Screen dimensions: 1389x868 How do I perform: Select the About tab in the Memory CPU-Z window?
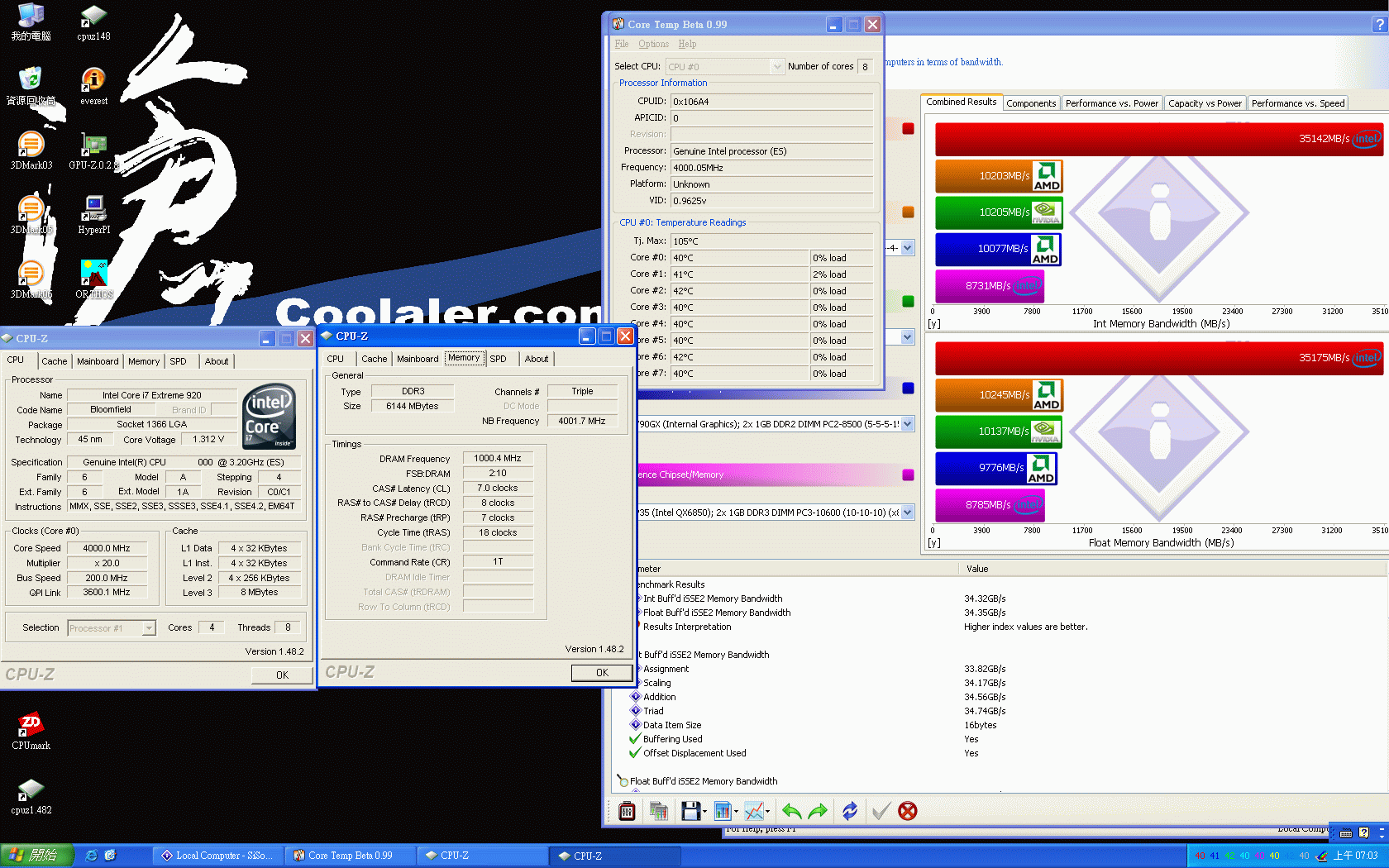coord(537,359)
